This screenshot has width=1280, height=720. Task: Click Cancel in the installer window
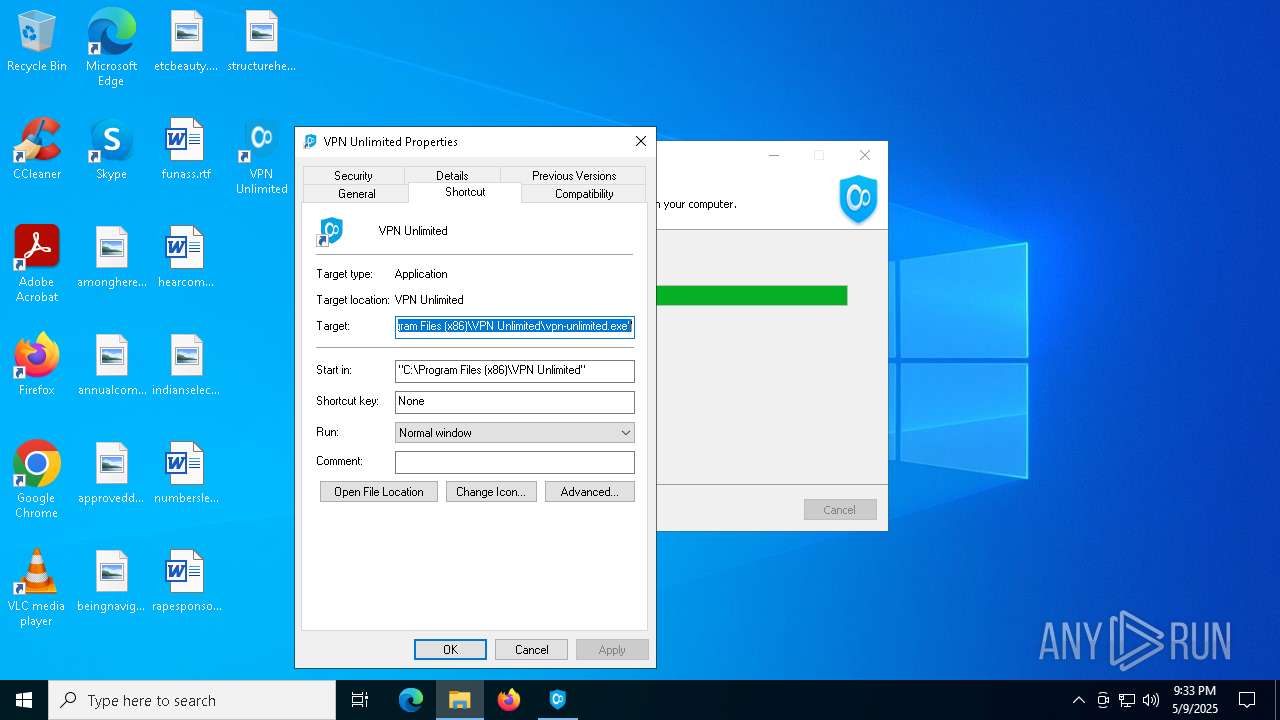[840, 510]
